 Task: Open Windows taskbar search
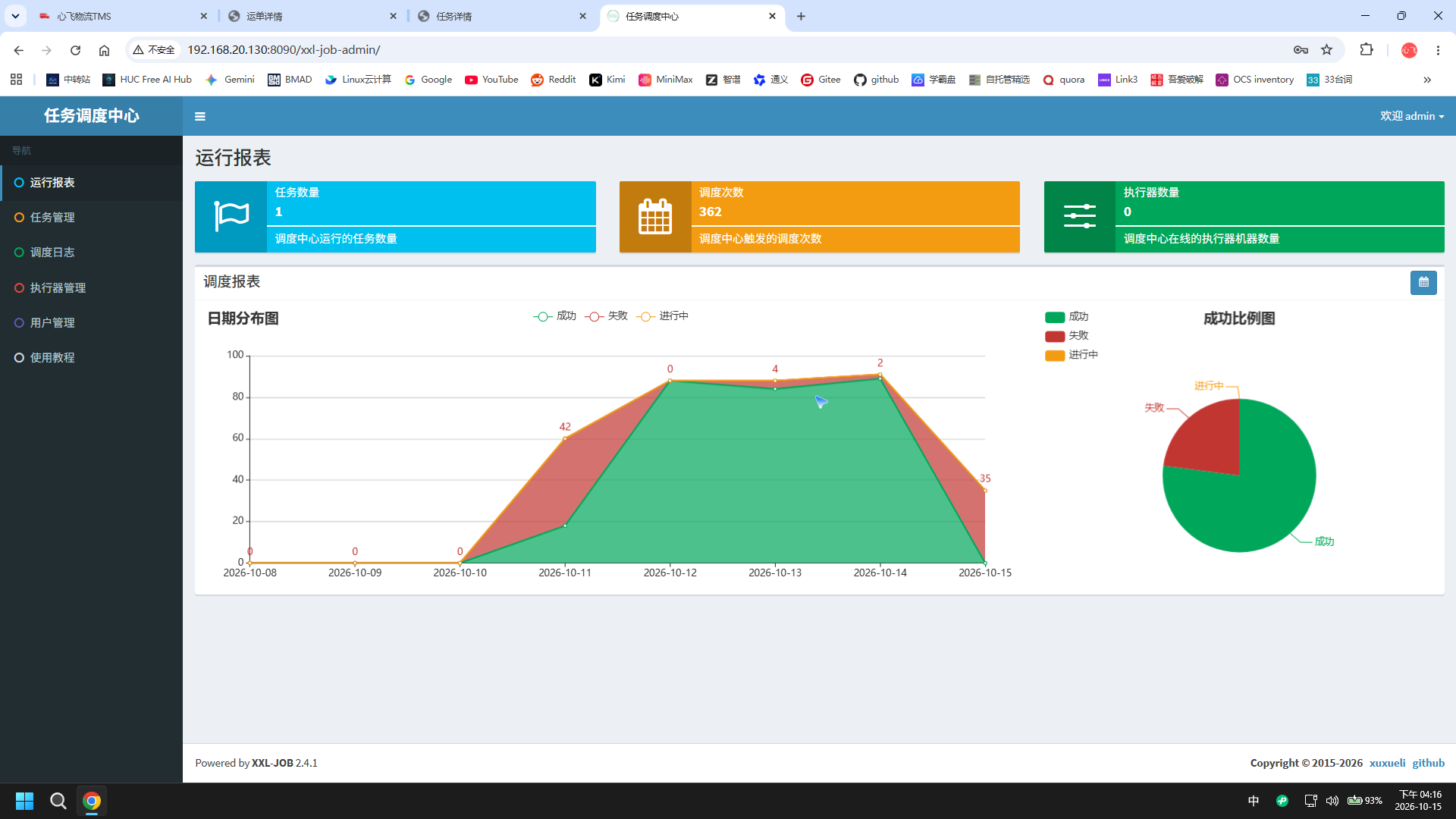pos(58,801)
